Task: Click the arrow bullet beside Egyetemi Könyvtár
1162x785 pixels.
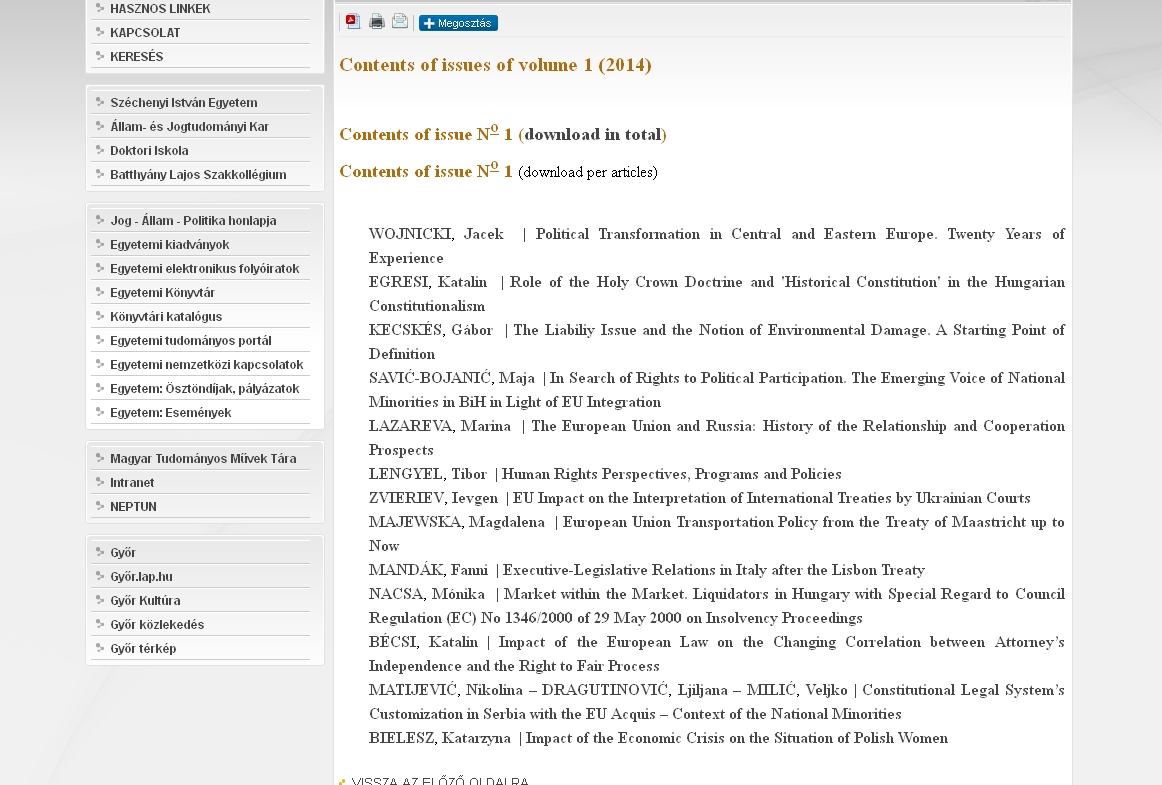Action: 100,291
